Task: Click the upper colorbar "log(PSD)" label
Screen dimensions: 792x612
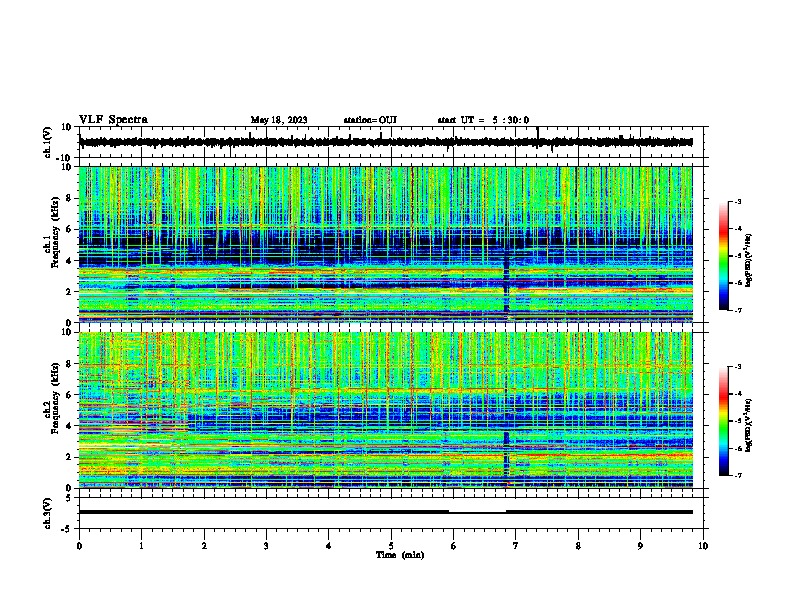Action: click(749, 261)
